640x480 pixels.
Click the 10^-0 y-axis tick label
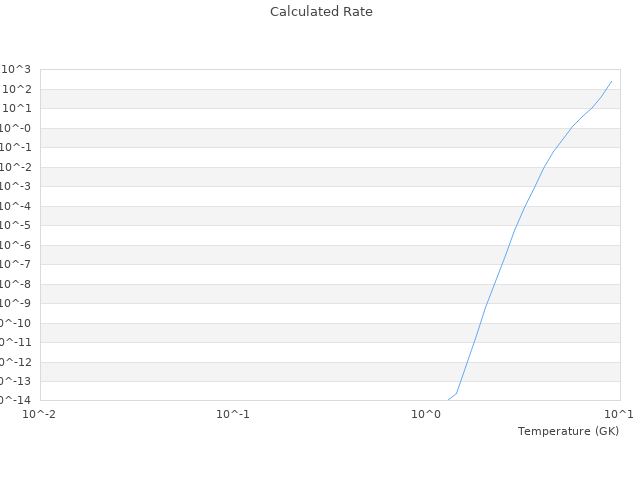(16, 128)
